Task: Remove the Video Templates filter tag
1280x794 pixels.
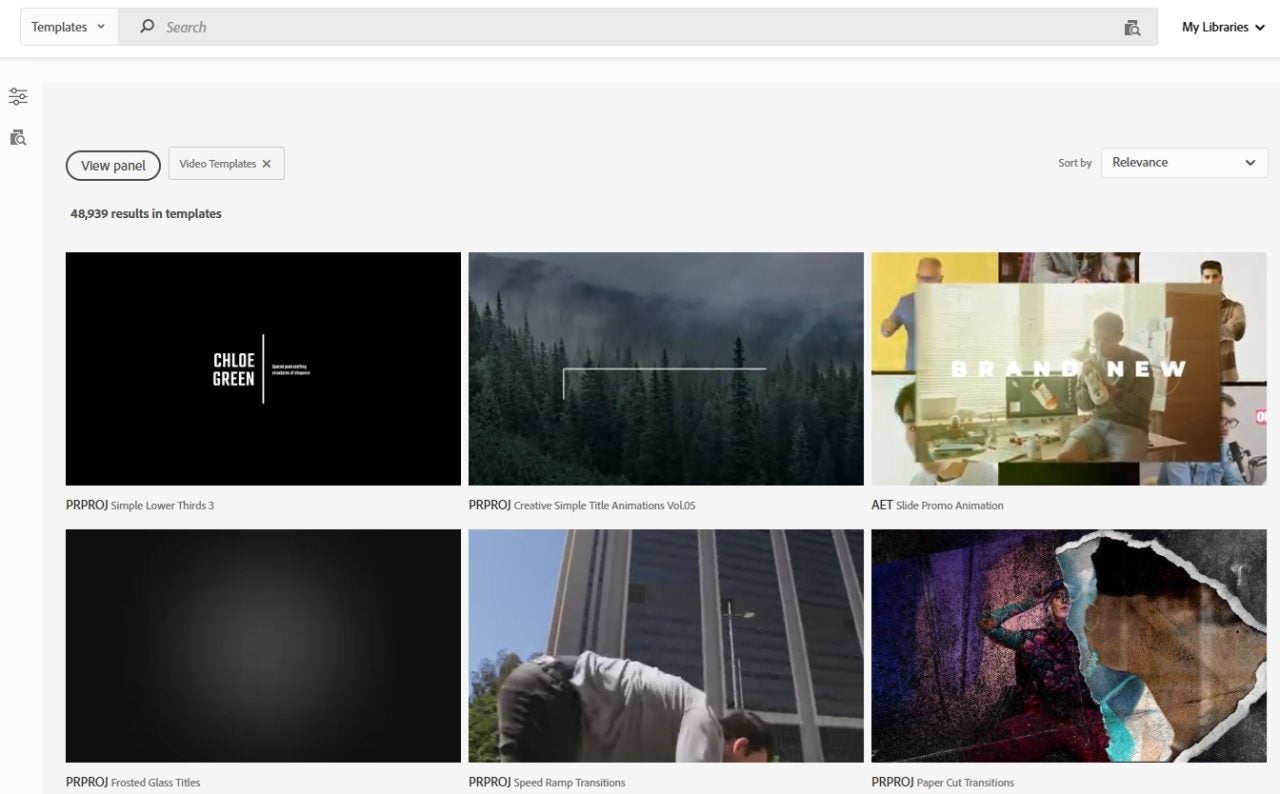Action: (x=267, y=164)
